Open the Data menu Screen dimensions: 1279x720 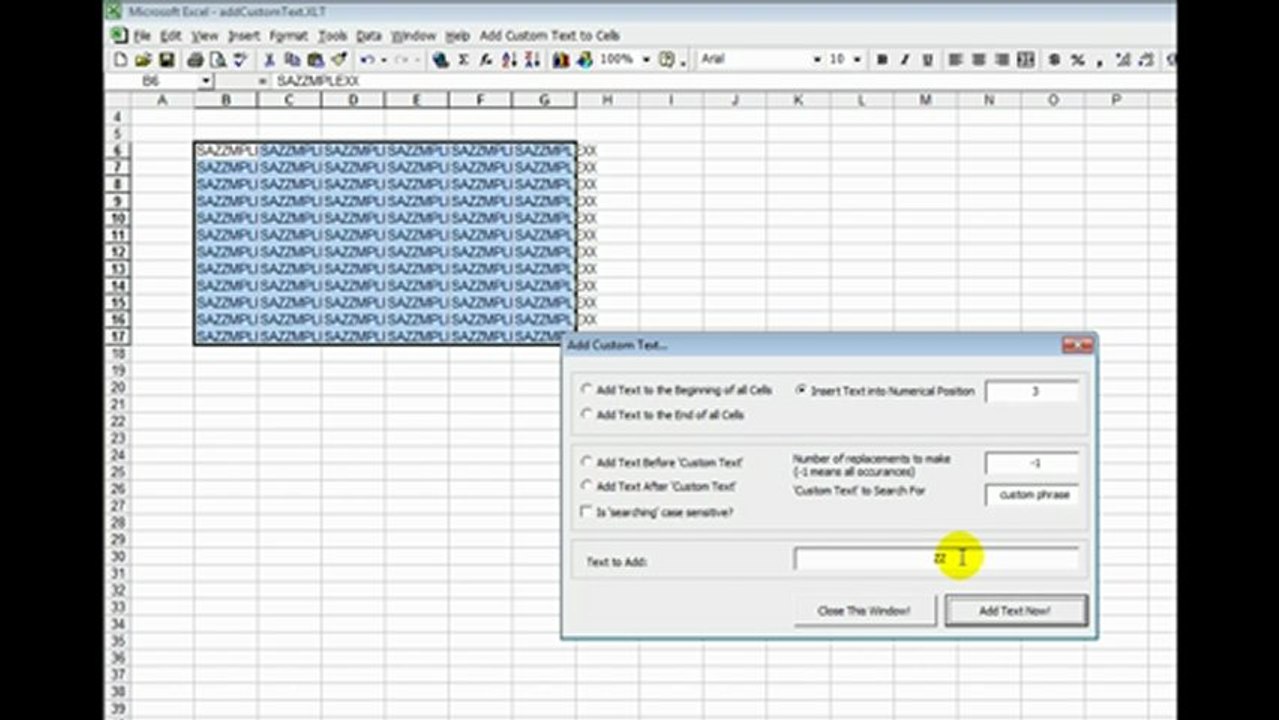click(369, 35)
